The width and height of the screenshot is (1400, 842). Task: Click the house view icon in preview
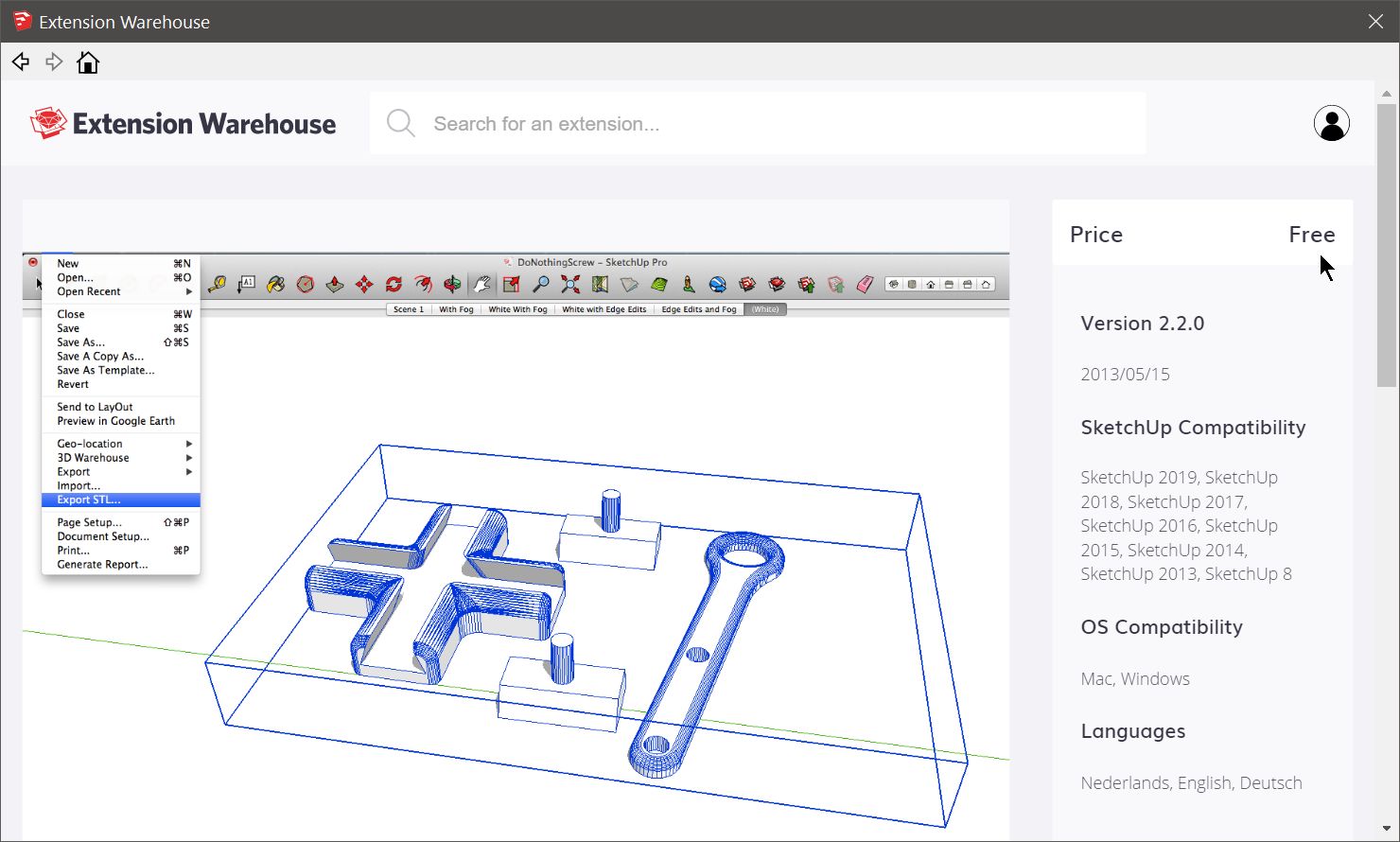point(931,284)
